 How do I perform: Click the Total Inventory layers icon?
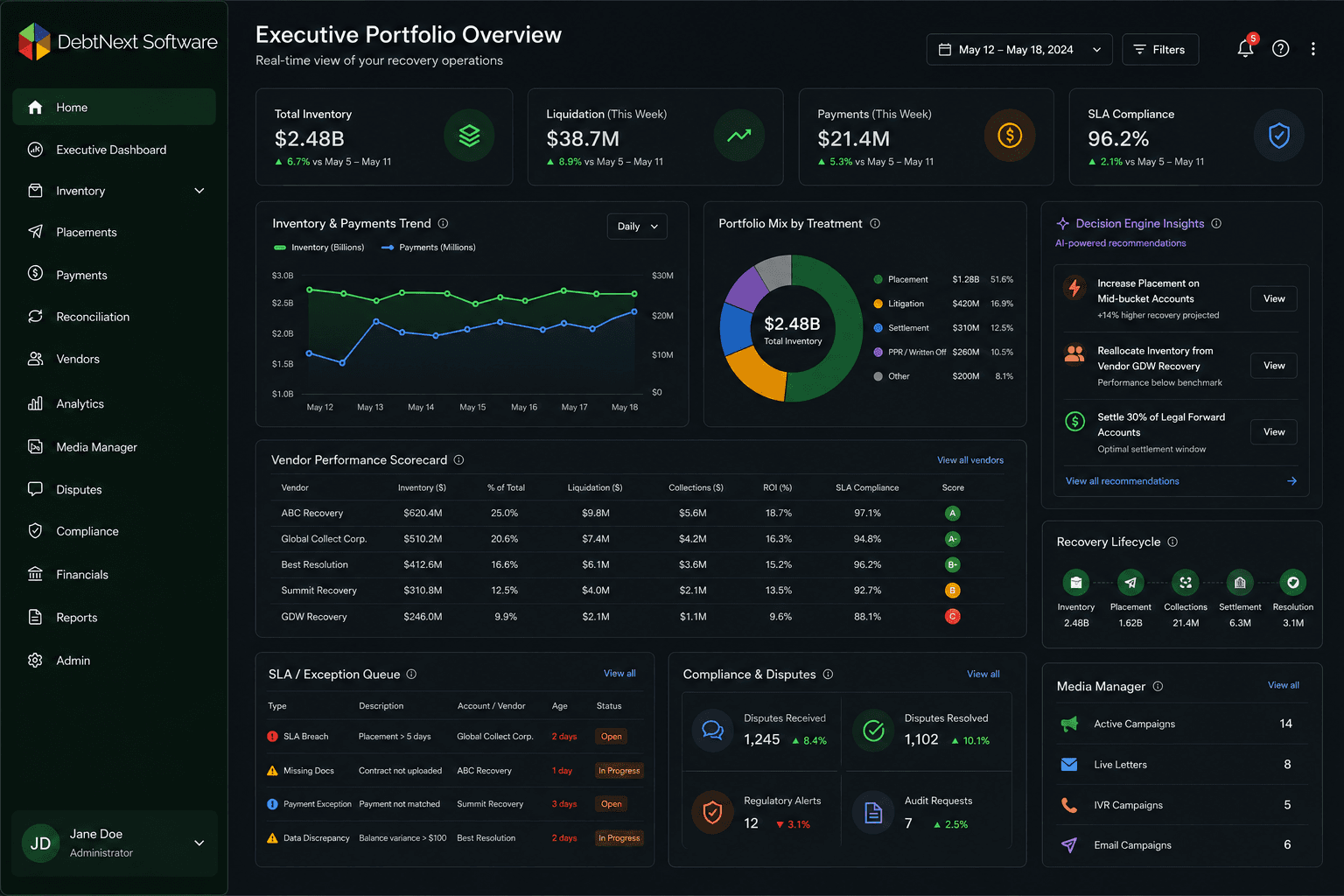(x=470, y=136)
